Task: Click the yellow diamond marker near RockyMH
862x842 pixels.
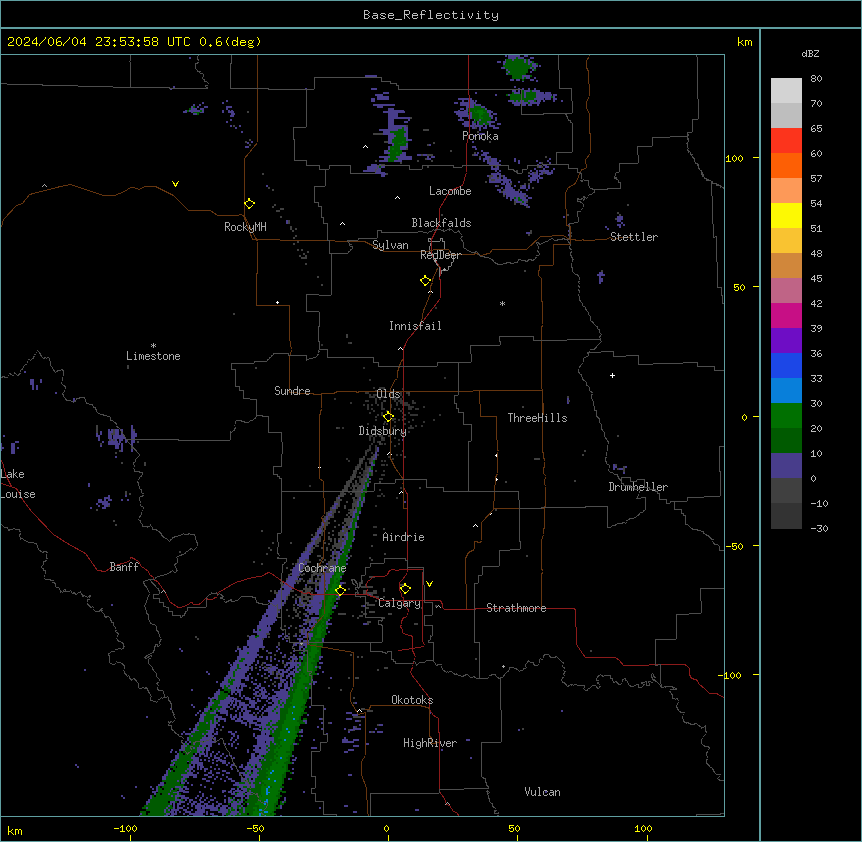Action: coord(250,204)
